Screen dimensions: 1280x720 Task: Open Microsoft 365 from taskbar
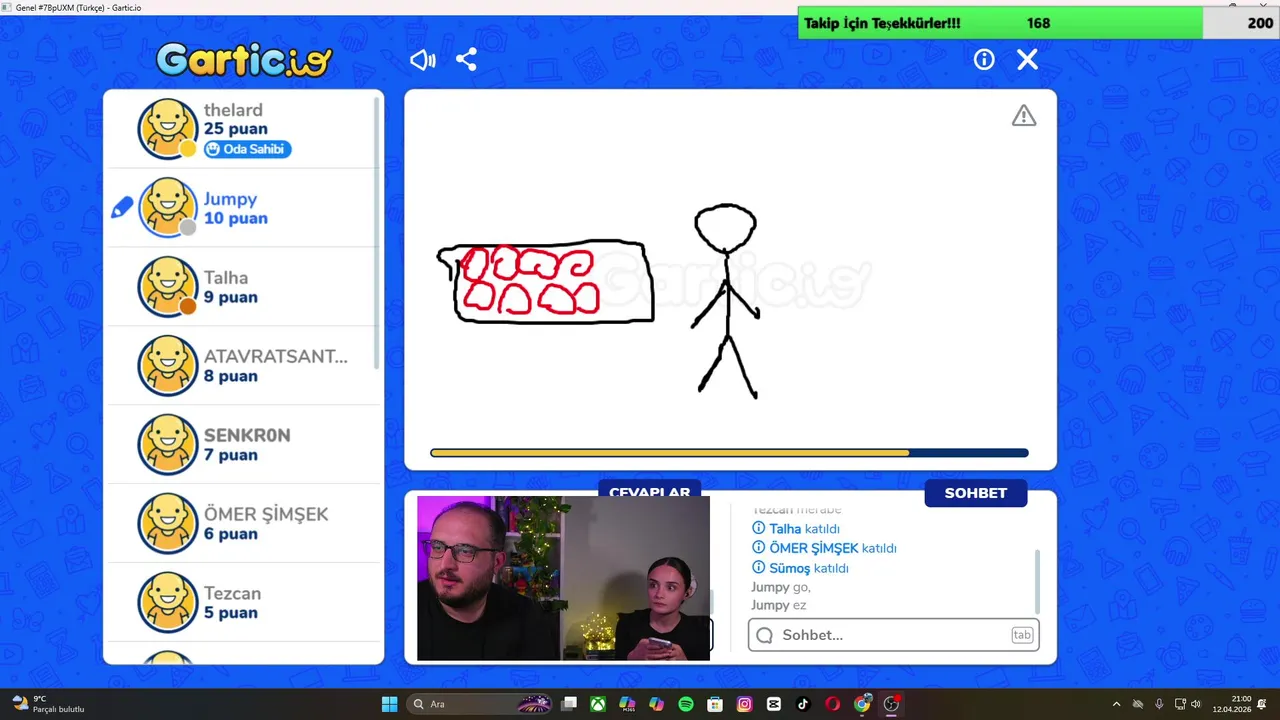(x=627, y=704)
